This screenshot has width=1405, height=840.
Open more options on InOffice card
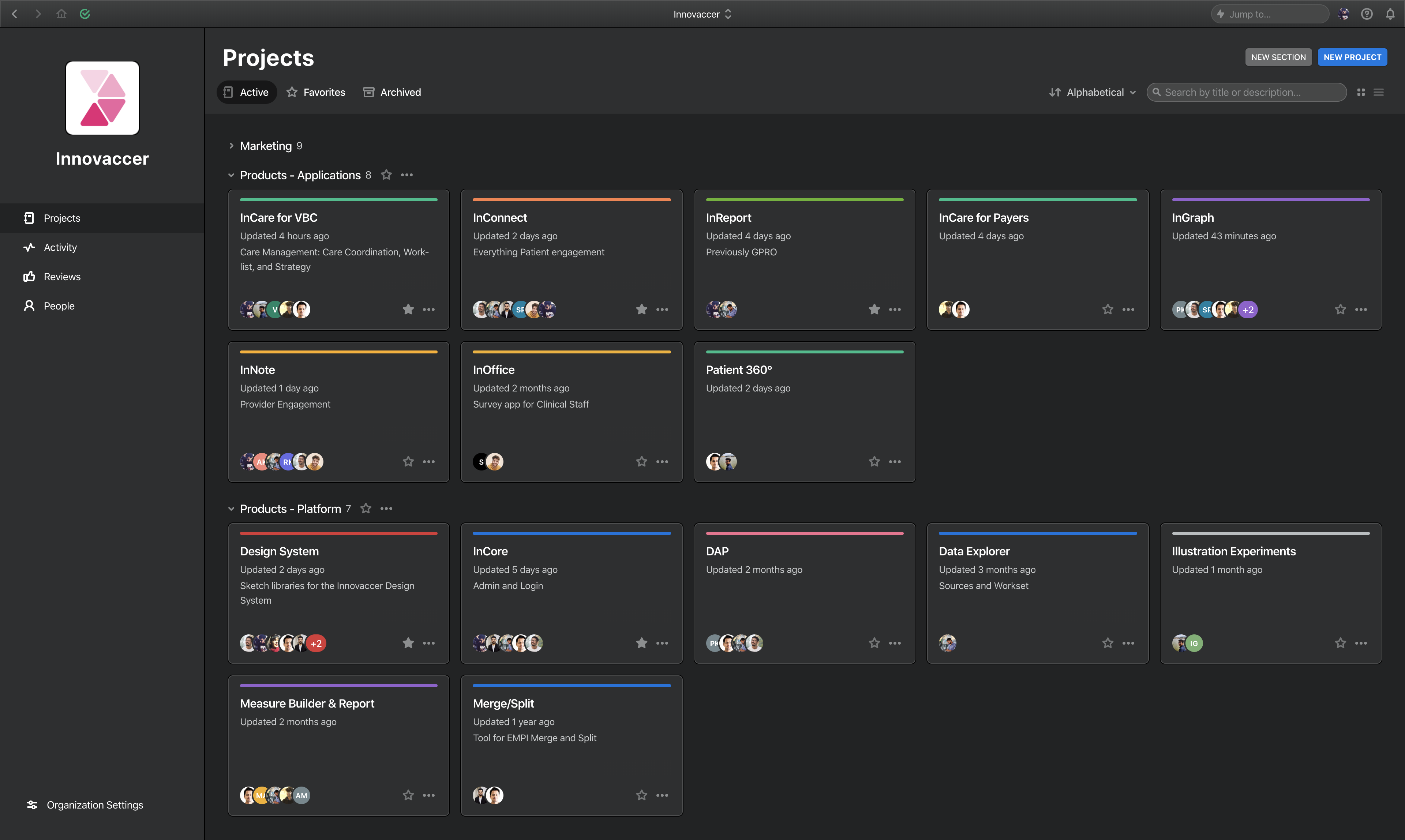pyautogui.click(x=662, y=461)
